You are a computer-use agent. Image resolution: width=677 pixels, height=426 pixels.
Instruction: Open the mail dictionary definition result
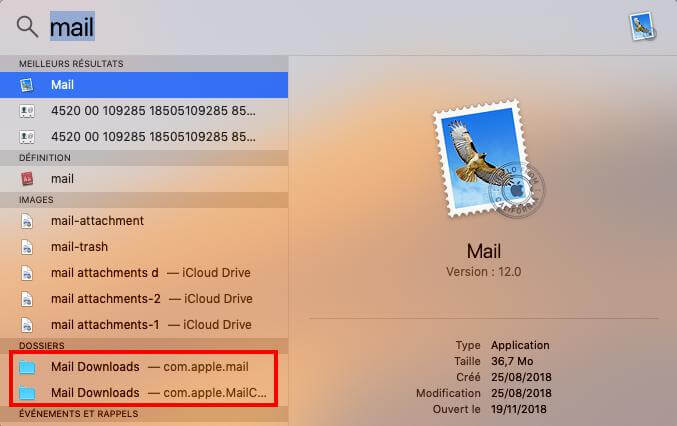click(x=144, y=179)
